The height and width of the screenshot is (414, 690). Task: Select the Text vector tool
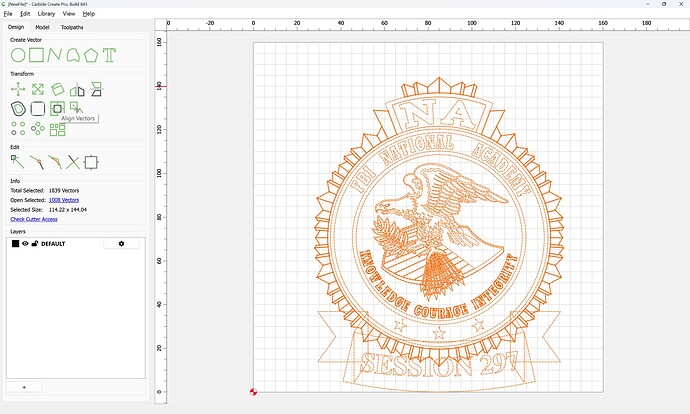tap(109, 55)
